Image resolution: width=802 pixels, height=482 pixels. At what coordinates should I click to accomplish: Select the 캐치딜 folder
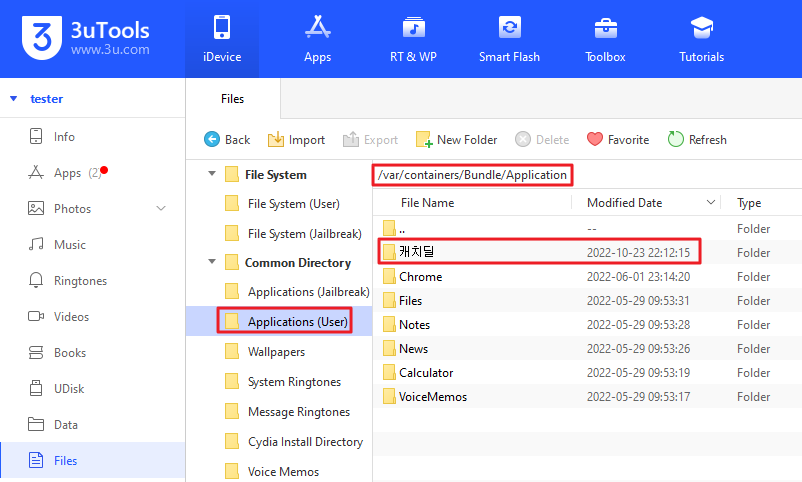[x=588, y=252]
